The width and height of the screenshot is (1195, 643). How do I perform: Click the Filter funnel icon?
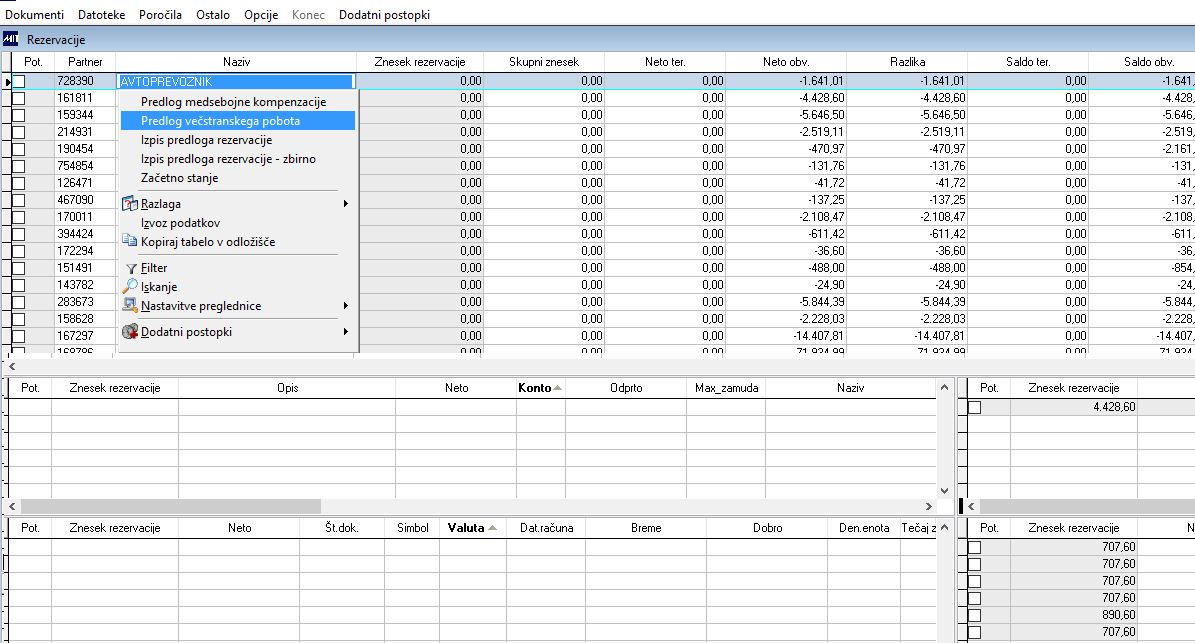click(x=131, y=268)
